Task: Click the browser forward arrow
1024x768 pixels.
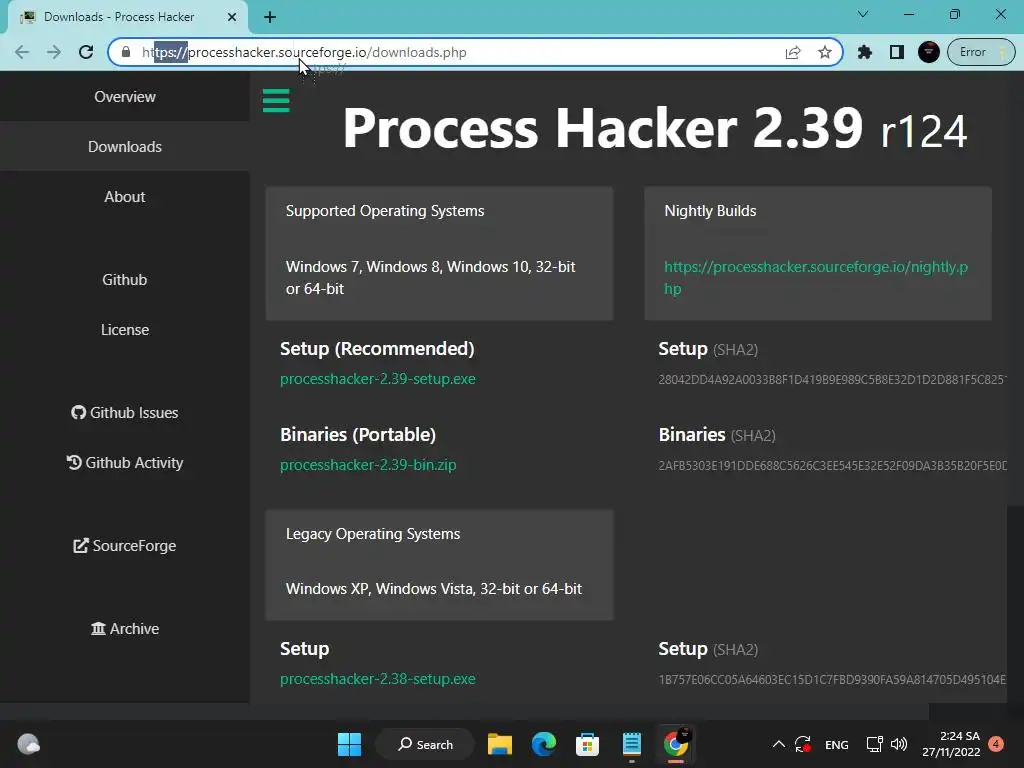Action: [x=54, y=52]
